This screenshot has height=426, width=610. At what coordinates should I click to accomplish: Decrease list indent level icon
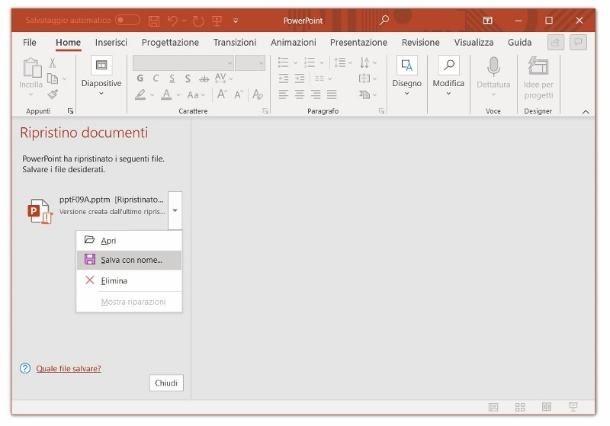(x=283, y=79)
